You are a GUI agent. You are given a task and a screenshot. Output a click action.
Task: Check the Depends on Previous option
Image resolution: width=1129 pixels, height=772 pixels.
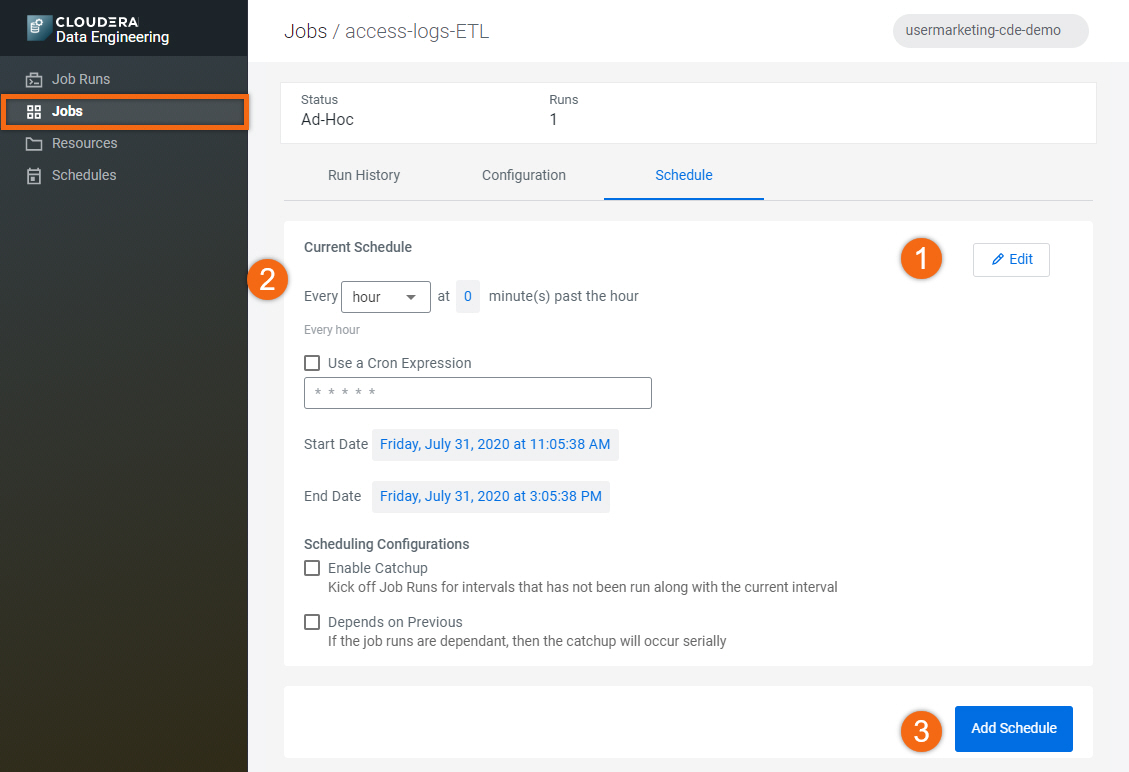[312, 622]
